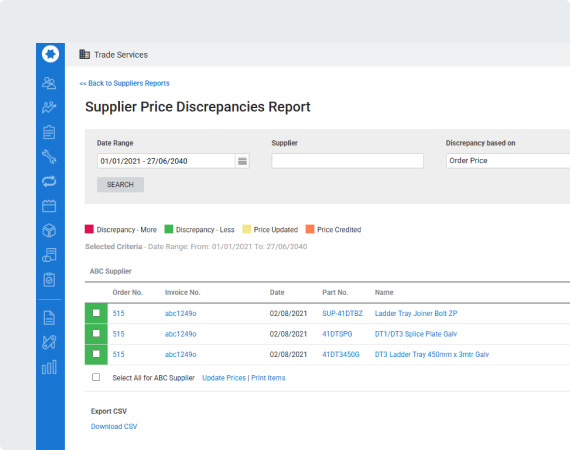The width and height of the screenshot is (570, 450).
Task: Open Ladder Tray Joiner Bolt ZP item
Action: (x=416, y=313)
